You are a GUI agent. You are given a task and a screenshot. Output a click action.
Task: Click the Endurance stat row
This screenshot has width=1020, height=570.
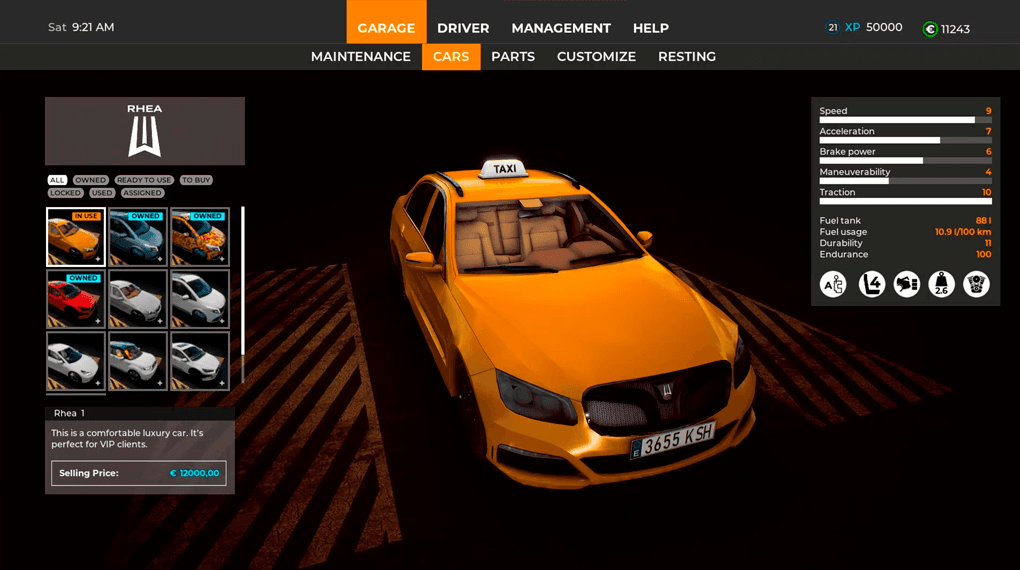905,254
